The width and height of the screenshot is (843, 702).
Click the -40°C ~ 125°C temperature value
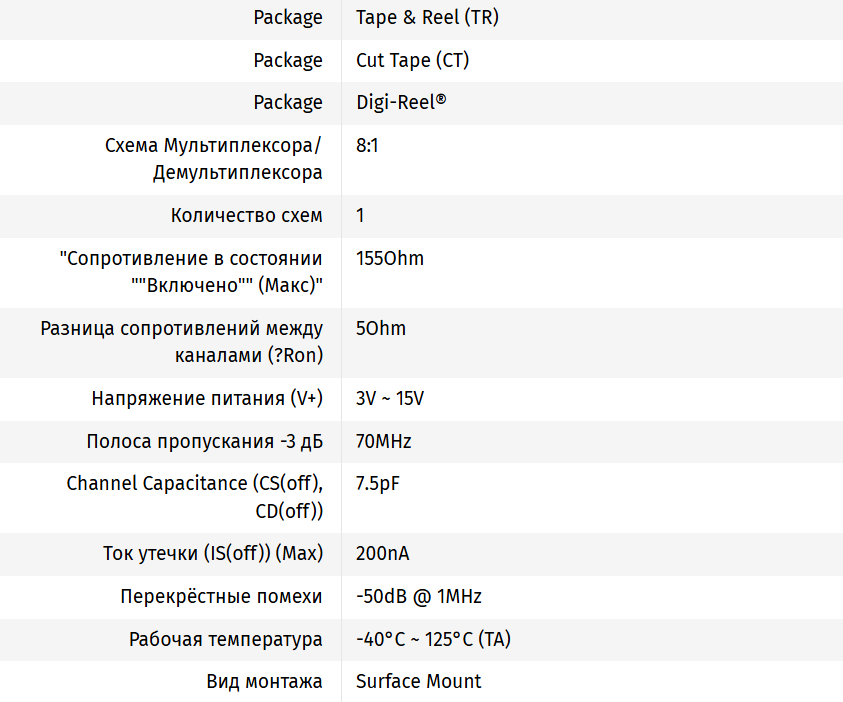[x=433, y=639]
